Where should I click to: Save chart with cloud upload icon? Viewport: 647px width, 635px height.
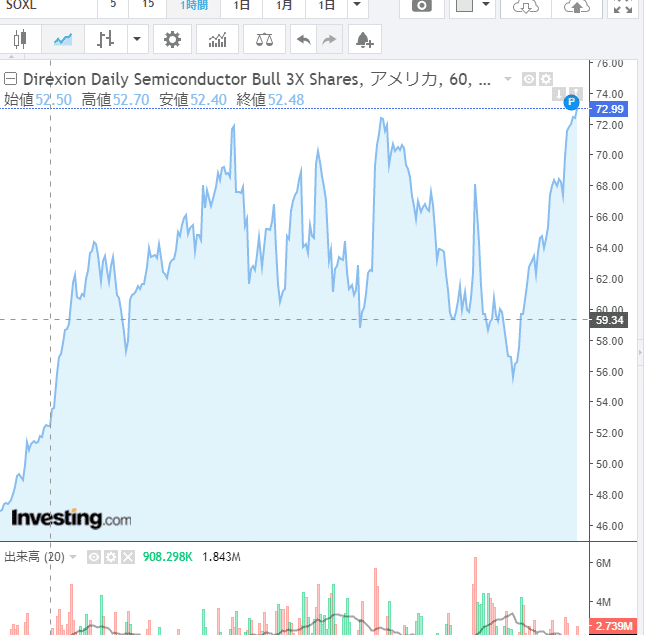pos(577,7)
